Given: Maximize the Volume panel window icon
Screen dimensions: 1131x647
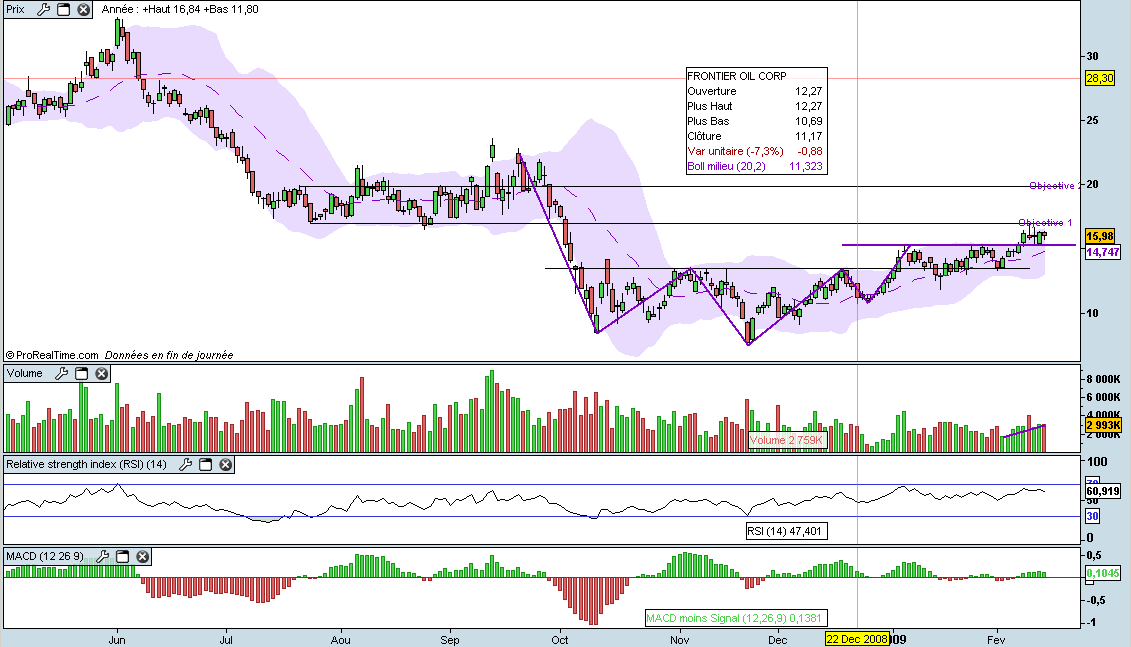Looking at the screenshot, I should click(82, 373).
